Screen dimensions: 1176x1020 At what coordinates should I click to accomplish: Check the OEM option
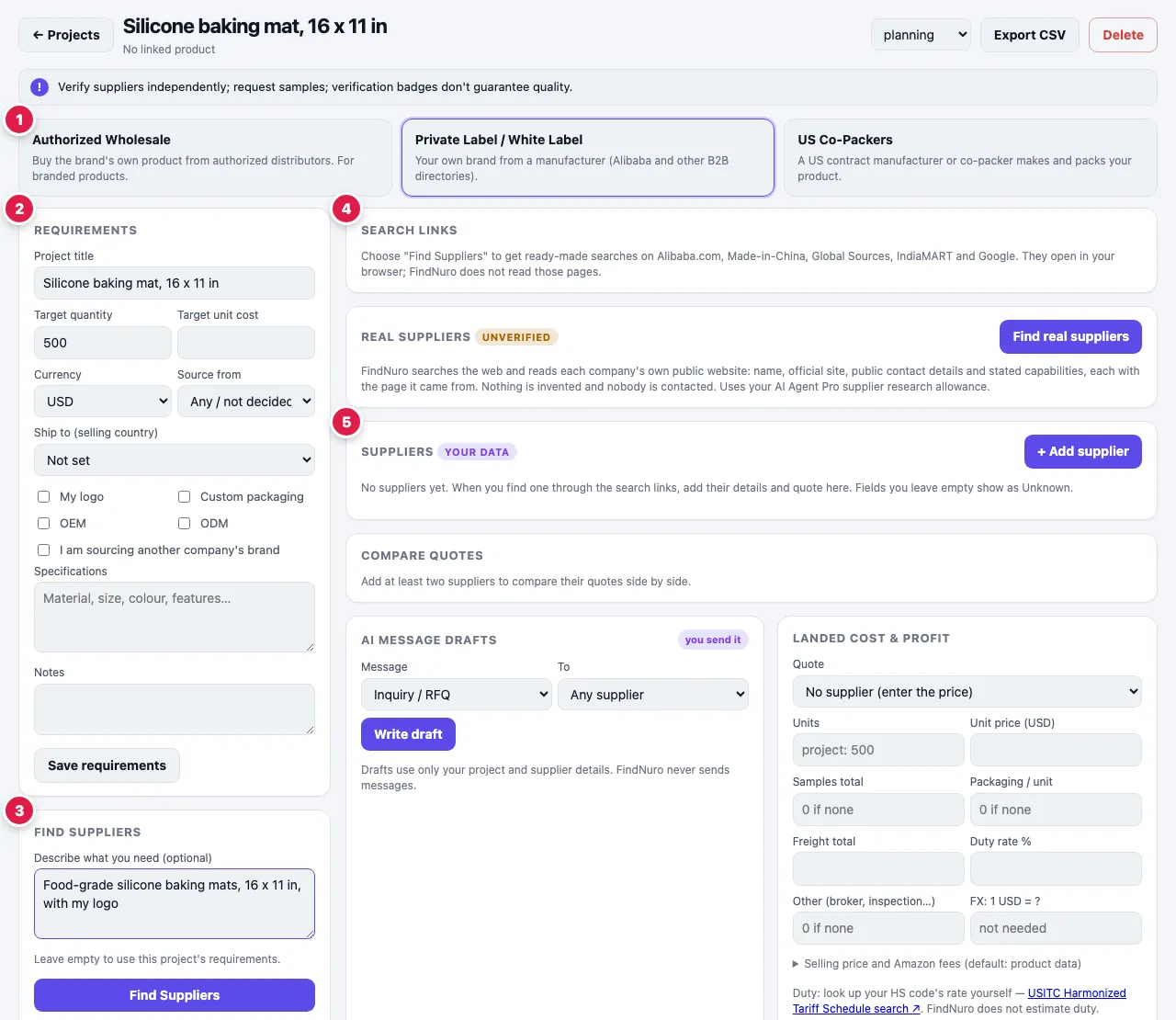coord(43,524)
